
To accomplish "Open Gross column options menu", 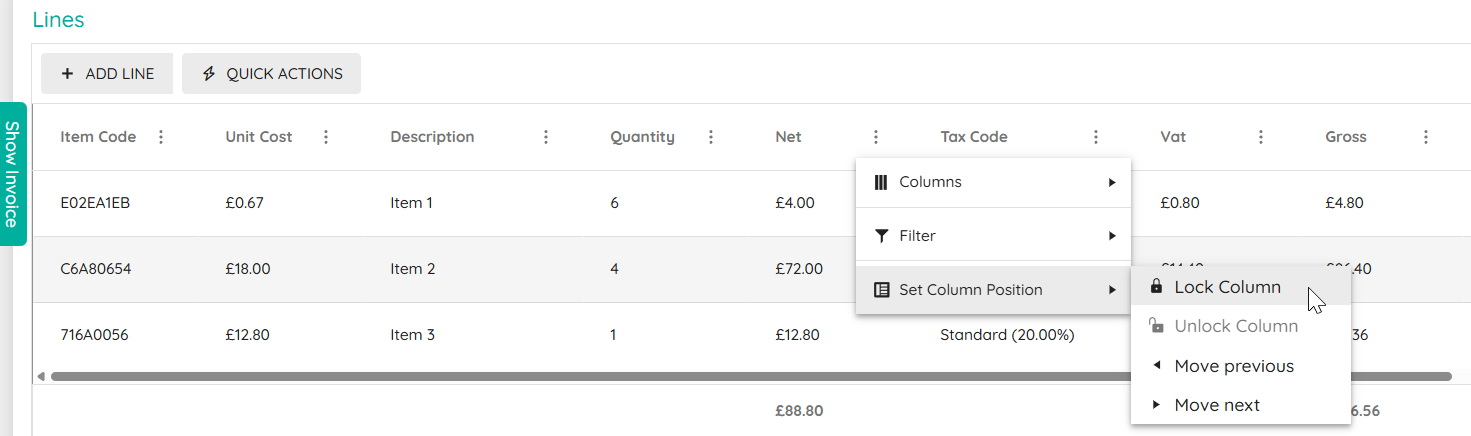I will pos(1426,137).
